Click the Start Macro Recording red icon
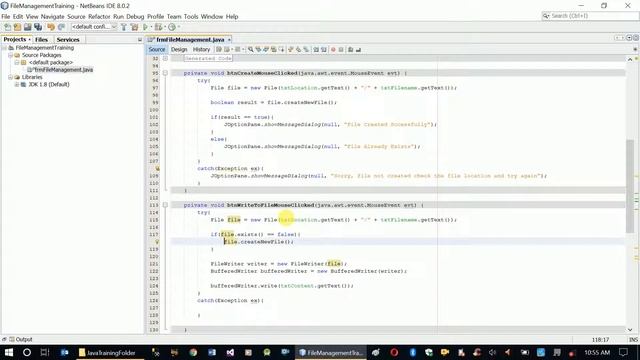 click(333, 49)
